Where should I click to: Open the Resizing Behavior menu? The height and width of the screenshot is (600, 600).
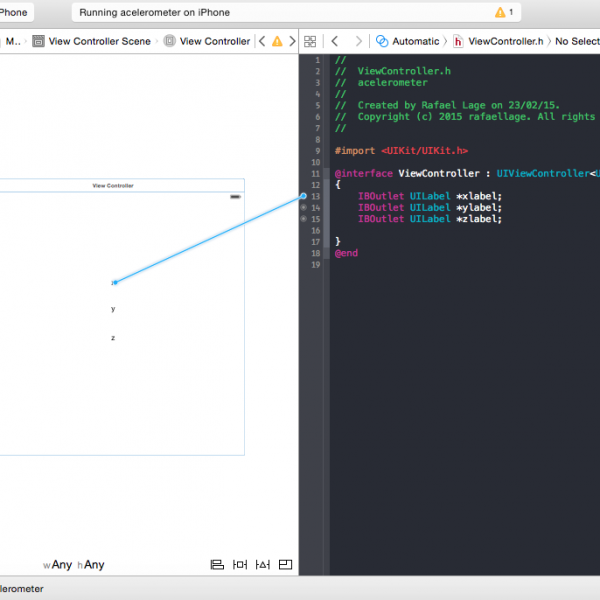285,565
